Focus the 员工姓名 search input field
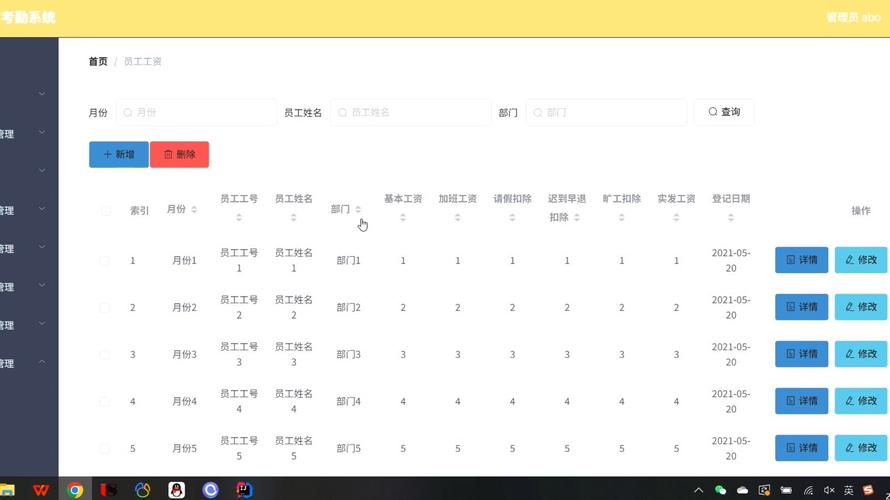The image size is (890, 500). (x=410, y=112)
